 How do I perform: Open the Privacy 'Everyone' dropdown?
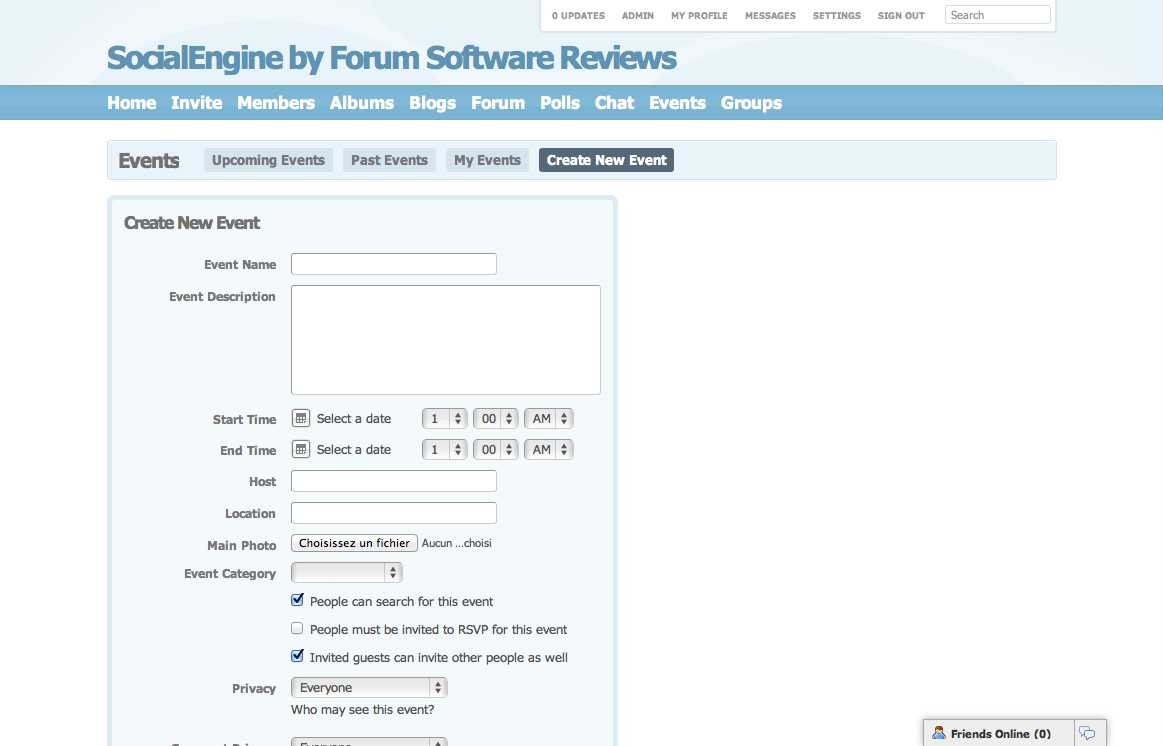pos(369,687)
